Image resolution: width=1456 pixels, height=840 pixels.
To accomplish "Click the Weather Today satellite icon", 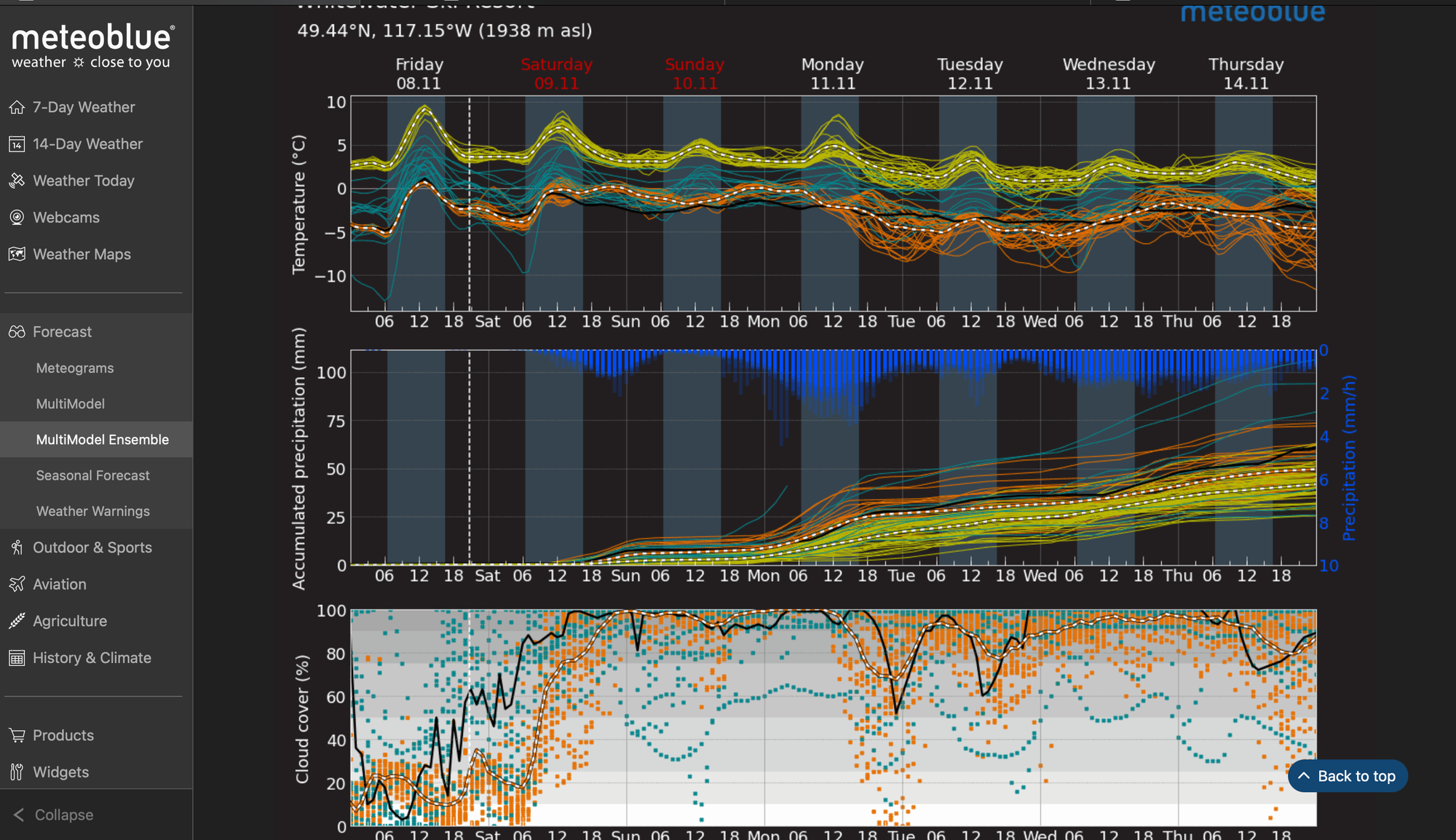I will [x=17, y=181].
